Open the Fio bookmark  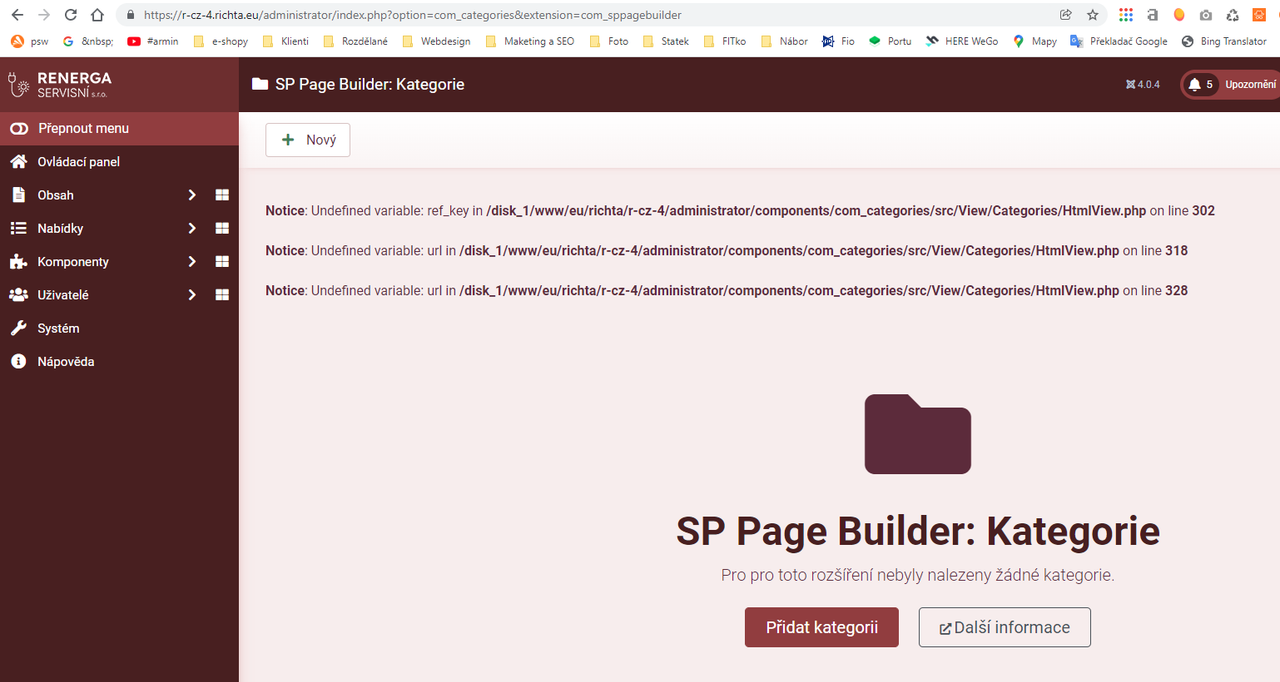coord(838,41)
